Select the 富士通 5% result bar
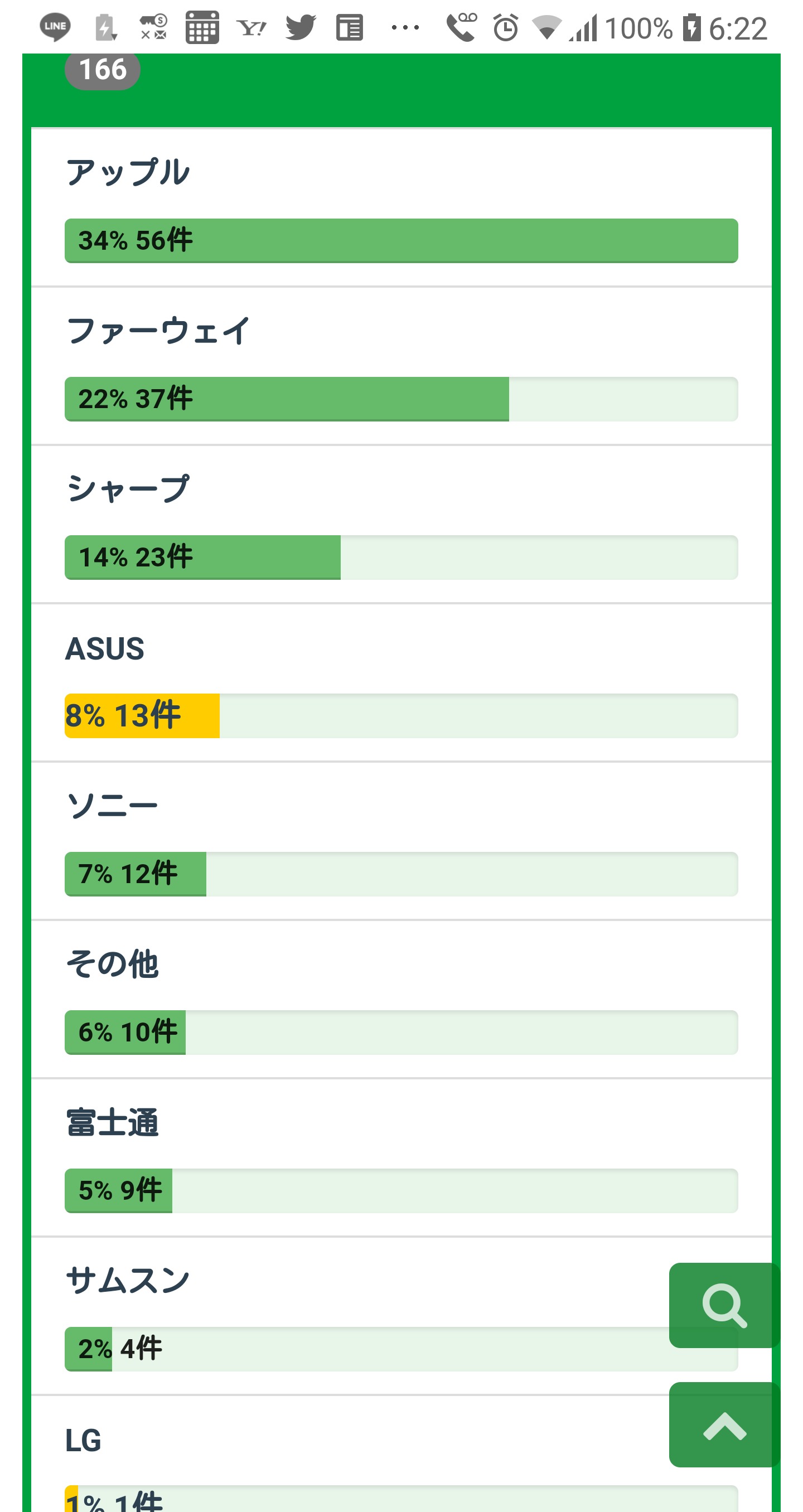803x1512 pixels. point(401,1190)
